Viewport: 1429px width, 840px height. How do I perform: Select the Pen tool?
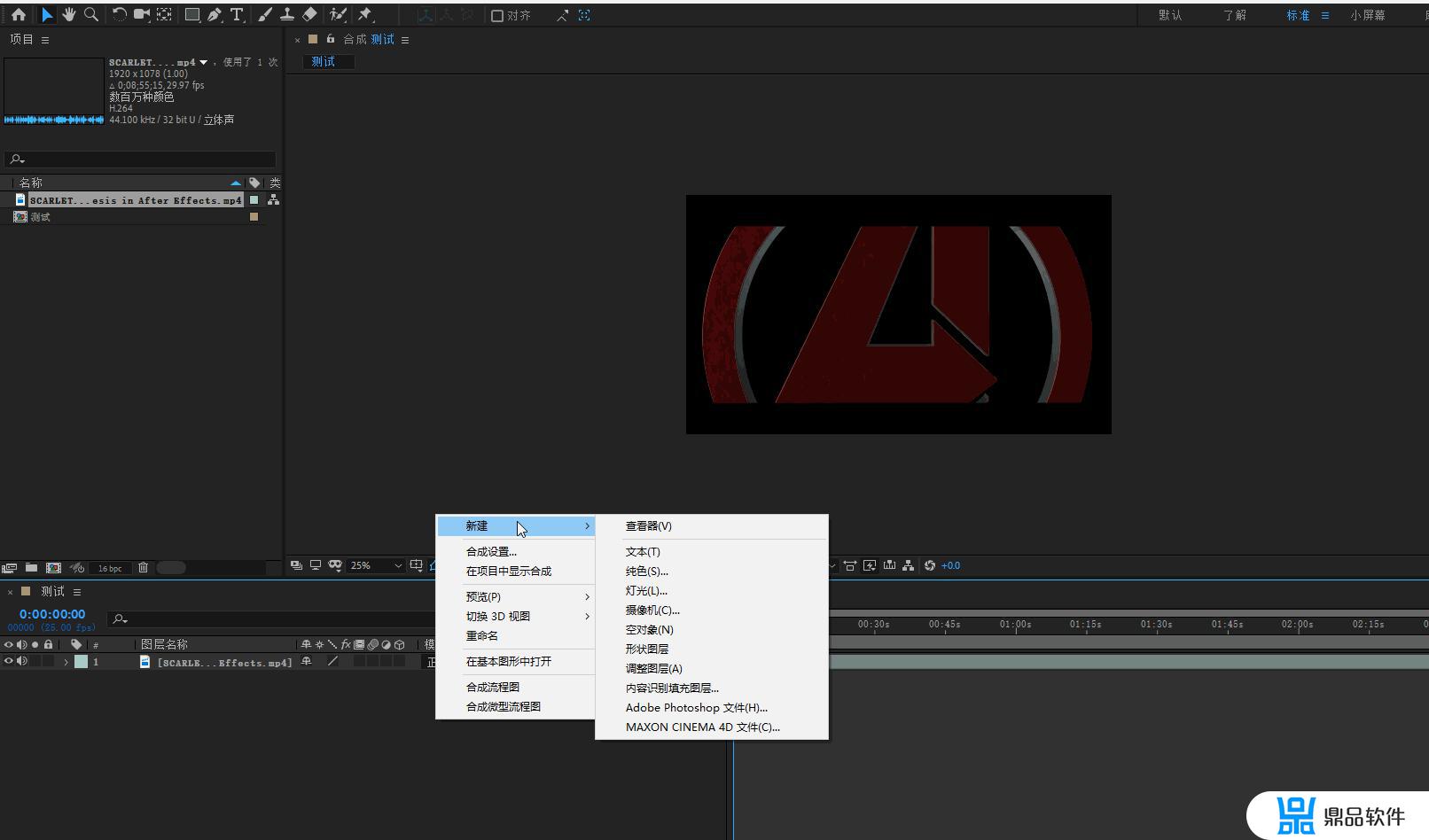[215, 15]
